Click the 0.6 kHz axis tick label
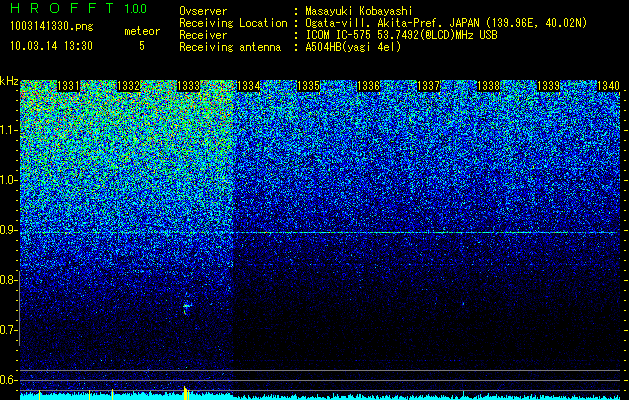Screen dimensions: 629x400 click(x=8, y=380)
